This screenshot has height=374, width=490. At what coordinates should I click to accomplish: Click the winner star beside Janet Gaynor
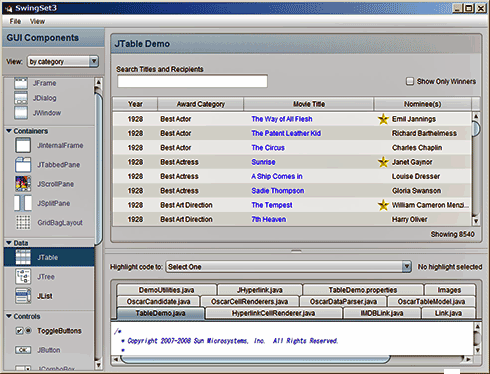click(383, 162)
